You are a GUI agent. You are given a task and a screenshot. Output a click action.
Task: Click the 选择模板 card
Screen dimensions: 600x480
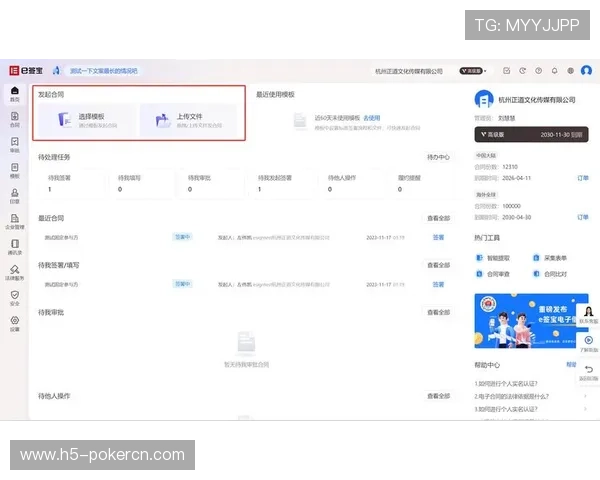tap(88, 120)
